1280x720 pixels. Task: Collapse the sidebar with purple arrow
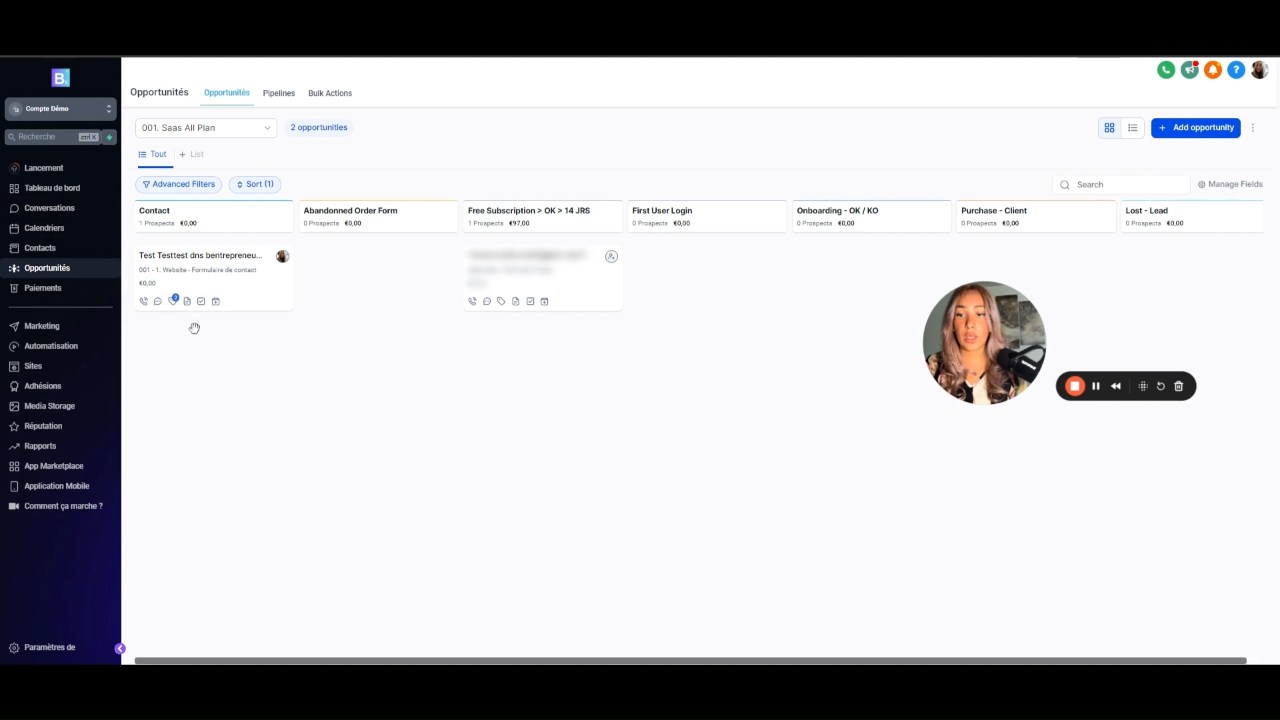(x=120, y=648)
